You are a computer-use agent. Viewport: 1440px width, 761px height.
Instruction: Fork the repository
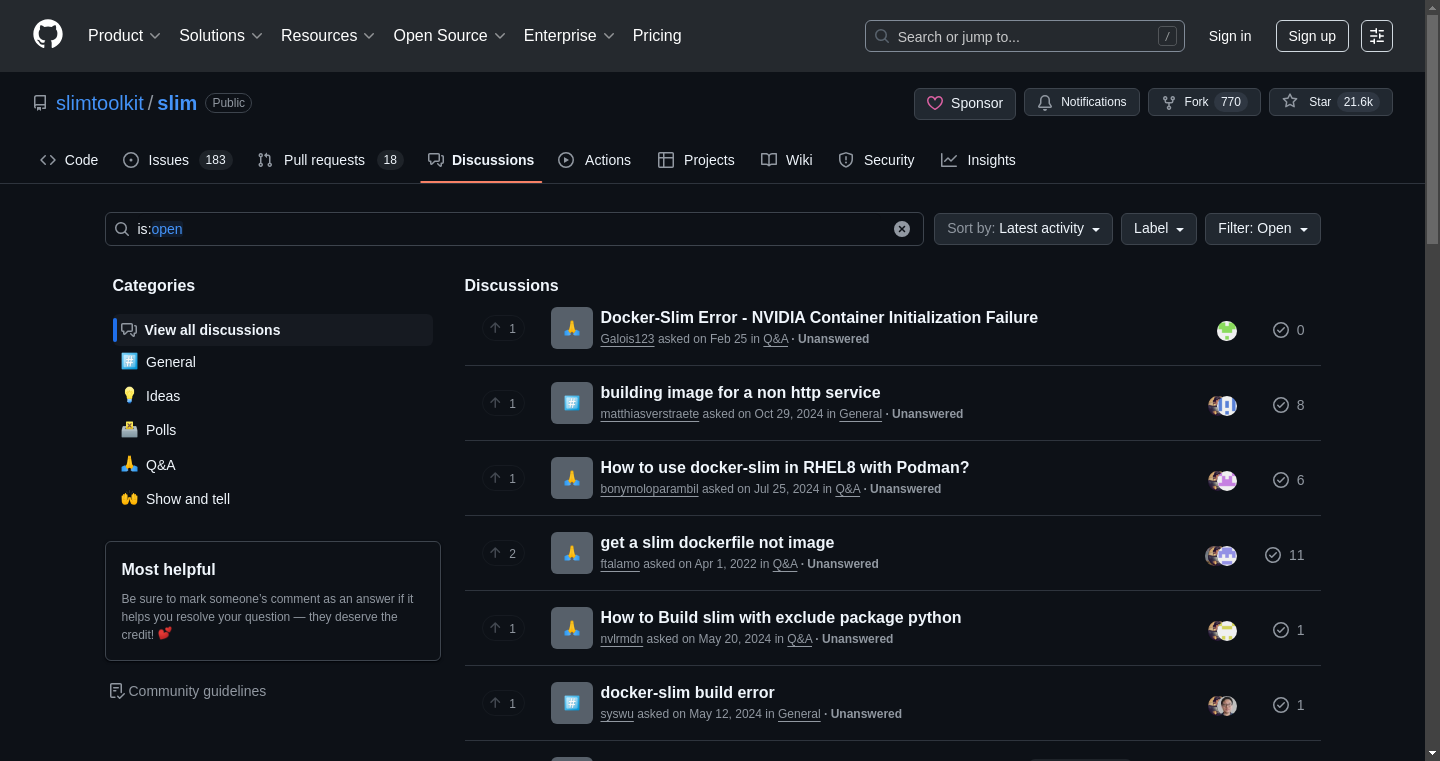[x=1204, y=102]
